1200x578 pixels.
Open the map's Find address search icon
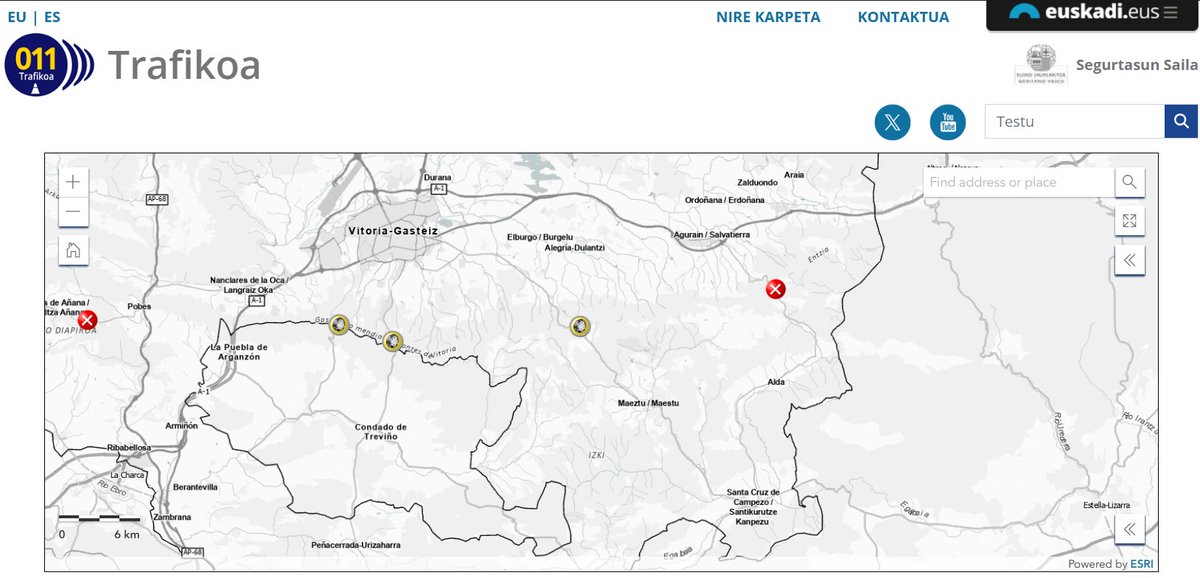(1128, 182)
